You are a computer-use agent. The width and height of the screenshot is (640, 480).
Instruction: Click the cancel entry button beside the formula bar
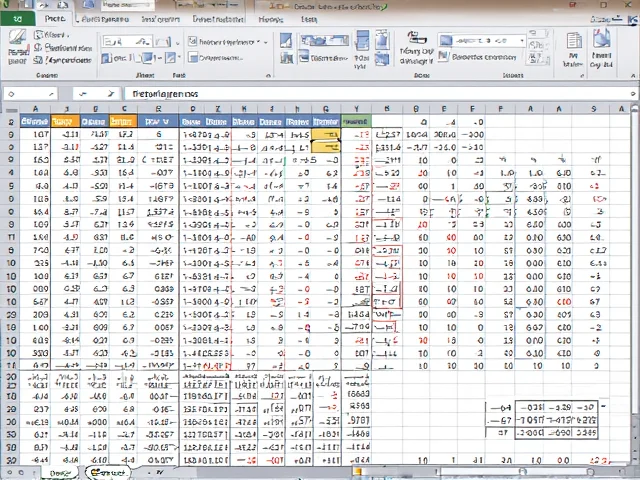pyautogui.click(x=83, y=94)
